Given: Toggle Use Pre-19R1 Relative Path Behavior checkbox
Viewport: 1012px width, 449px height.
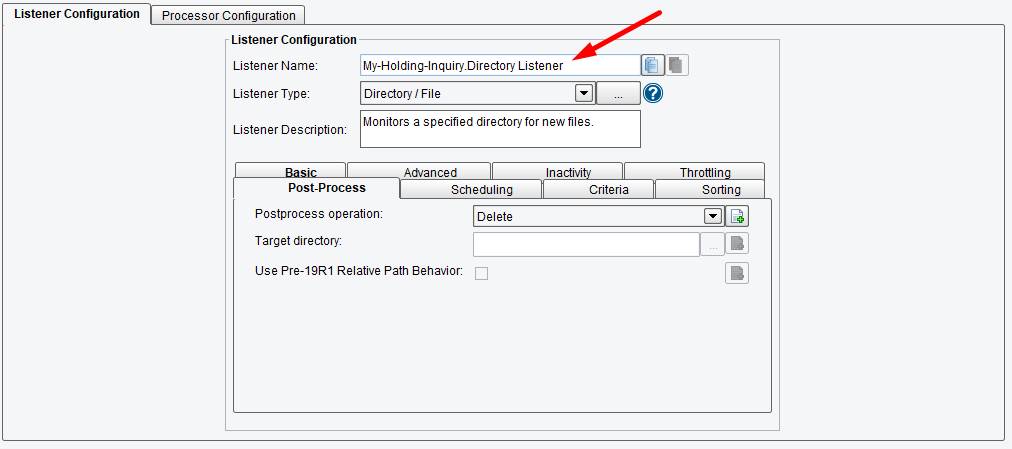Looking at the screenshot, I should (481, 274).
